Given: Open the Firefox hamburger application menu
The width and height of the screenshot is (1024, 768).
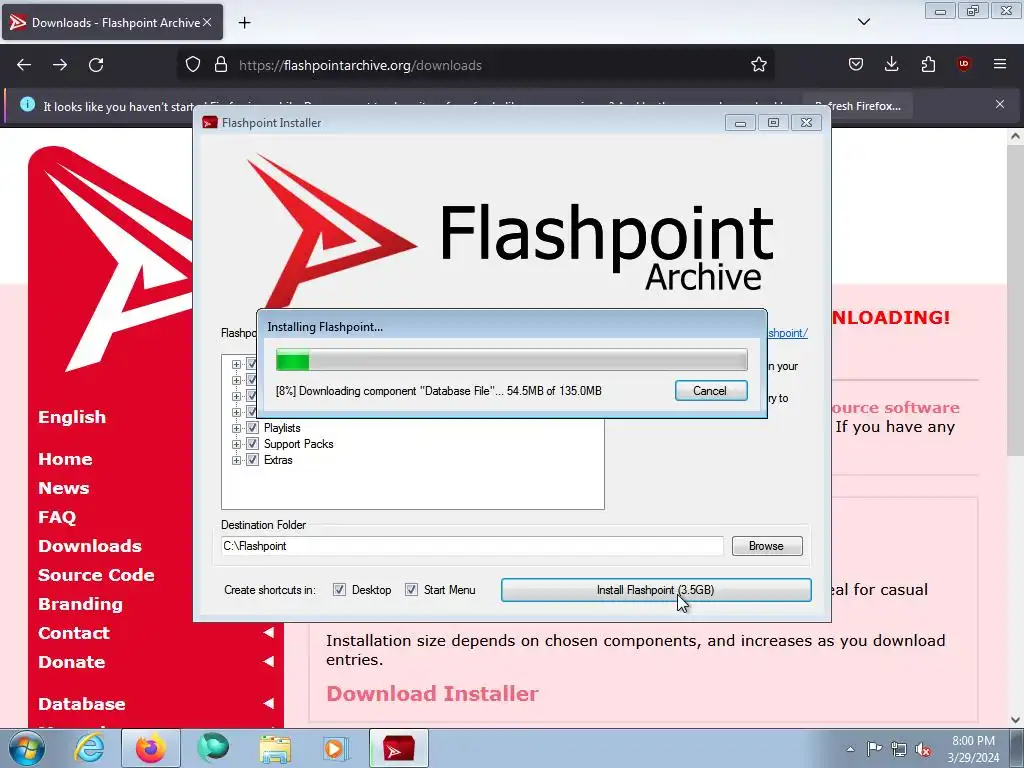Looking at the screenshot, I should pyautogui.click(x=1000, y=64).
